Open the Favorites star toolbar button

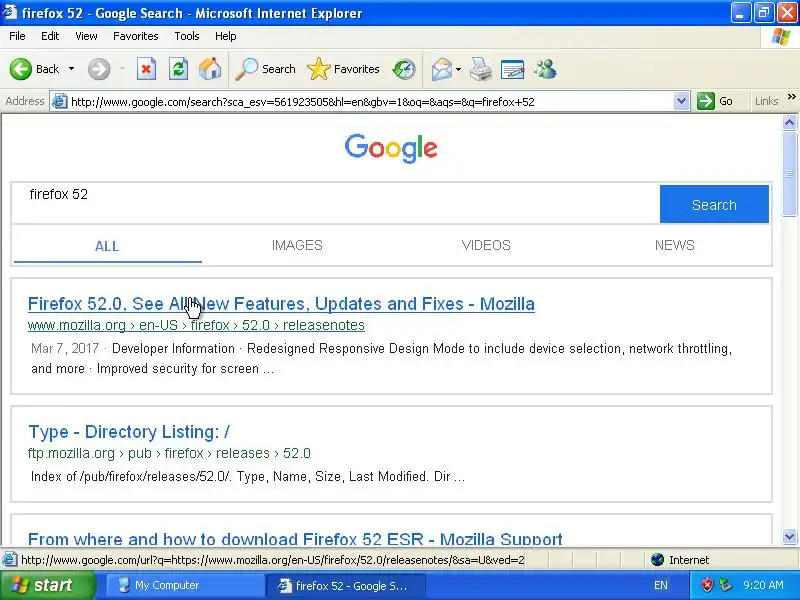[343, 69]
